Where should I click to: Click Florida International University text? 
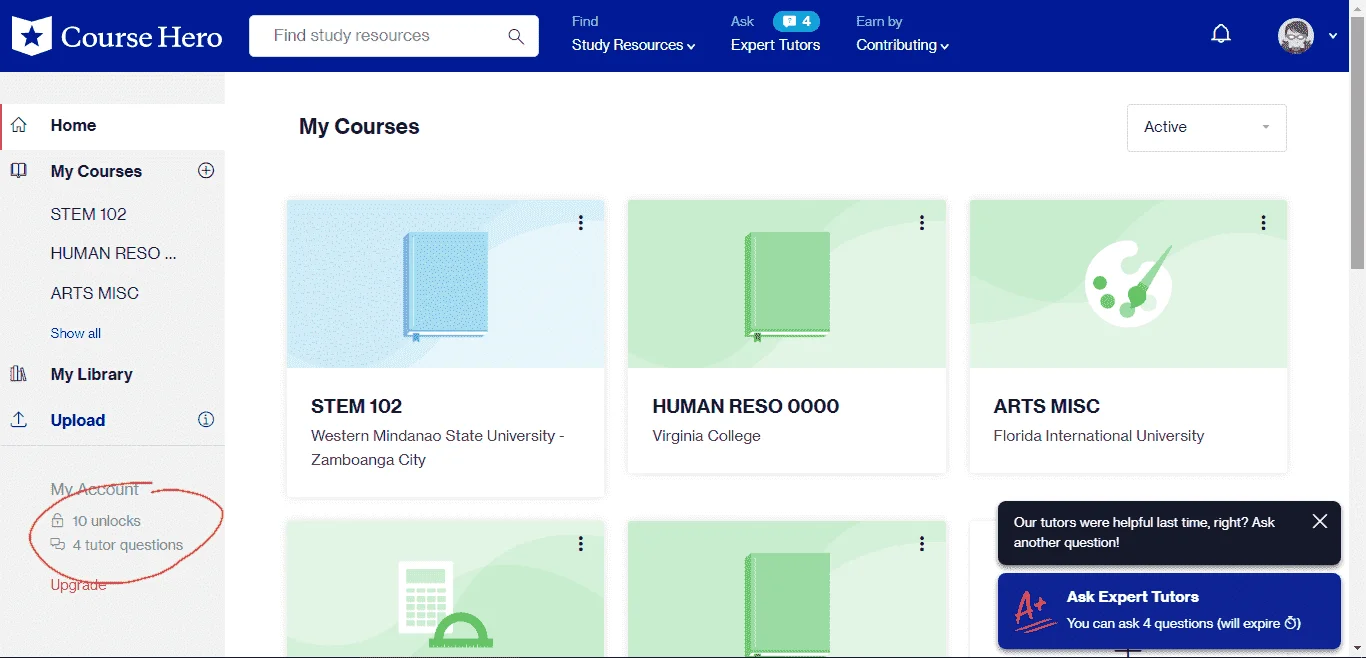click(1099, 436)
